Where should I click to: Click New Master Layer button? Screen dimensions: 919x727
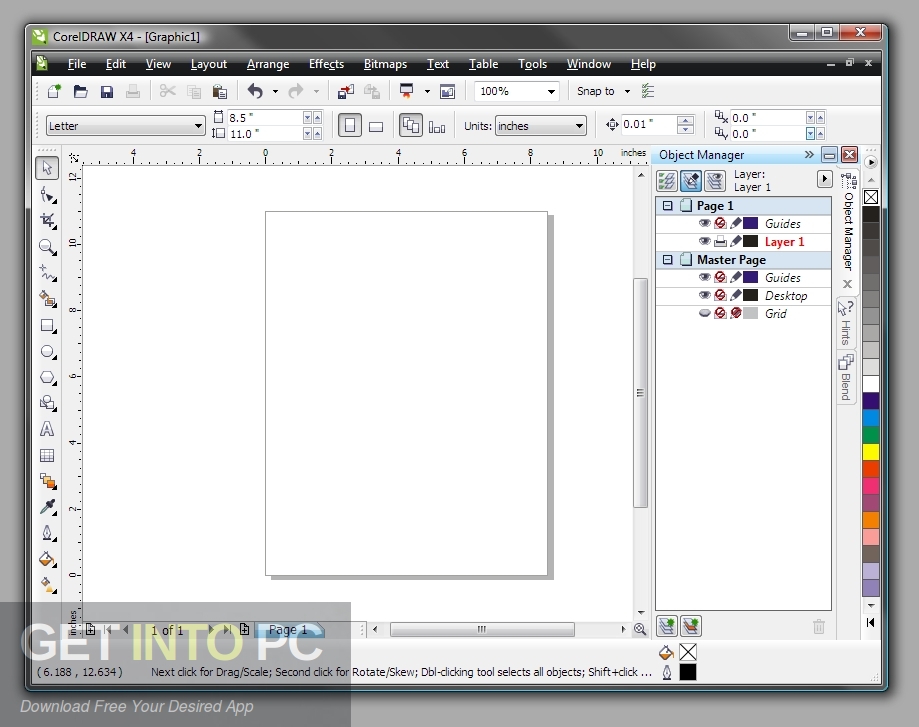(691, 626)
